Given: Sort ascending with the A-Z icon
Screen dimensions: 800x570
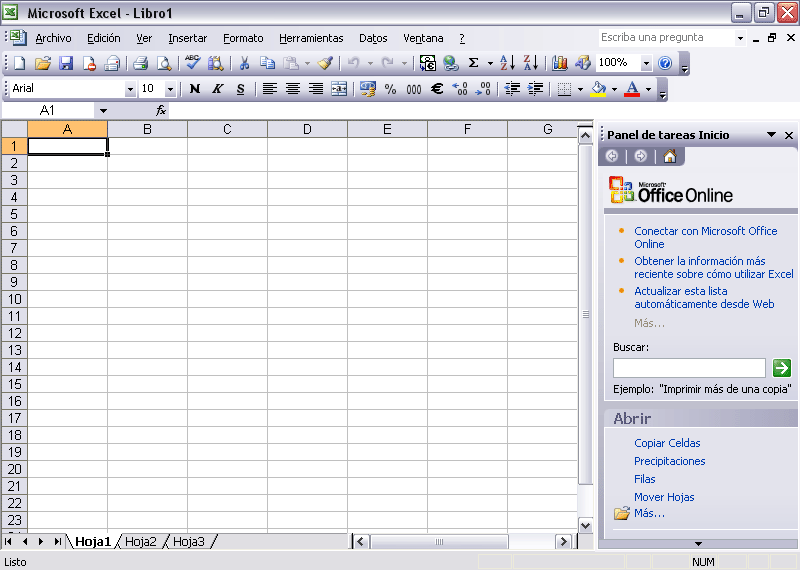Looking at the screenshot, I should point(507,63).
